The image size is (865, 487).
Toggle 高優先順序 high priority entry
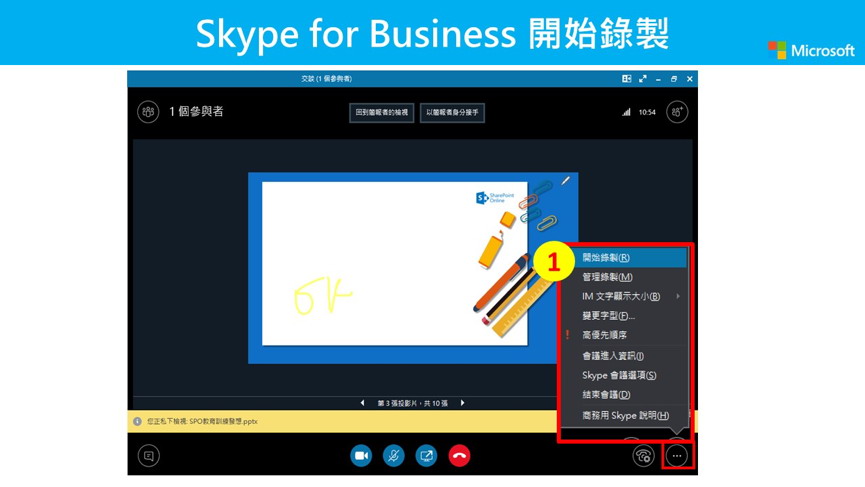coord(624,335)
